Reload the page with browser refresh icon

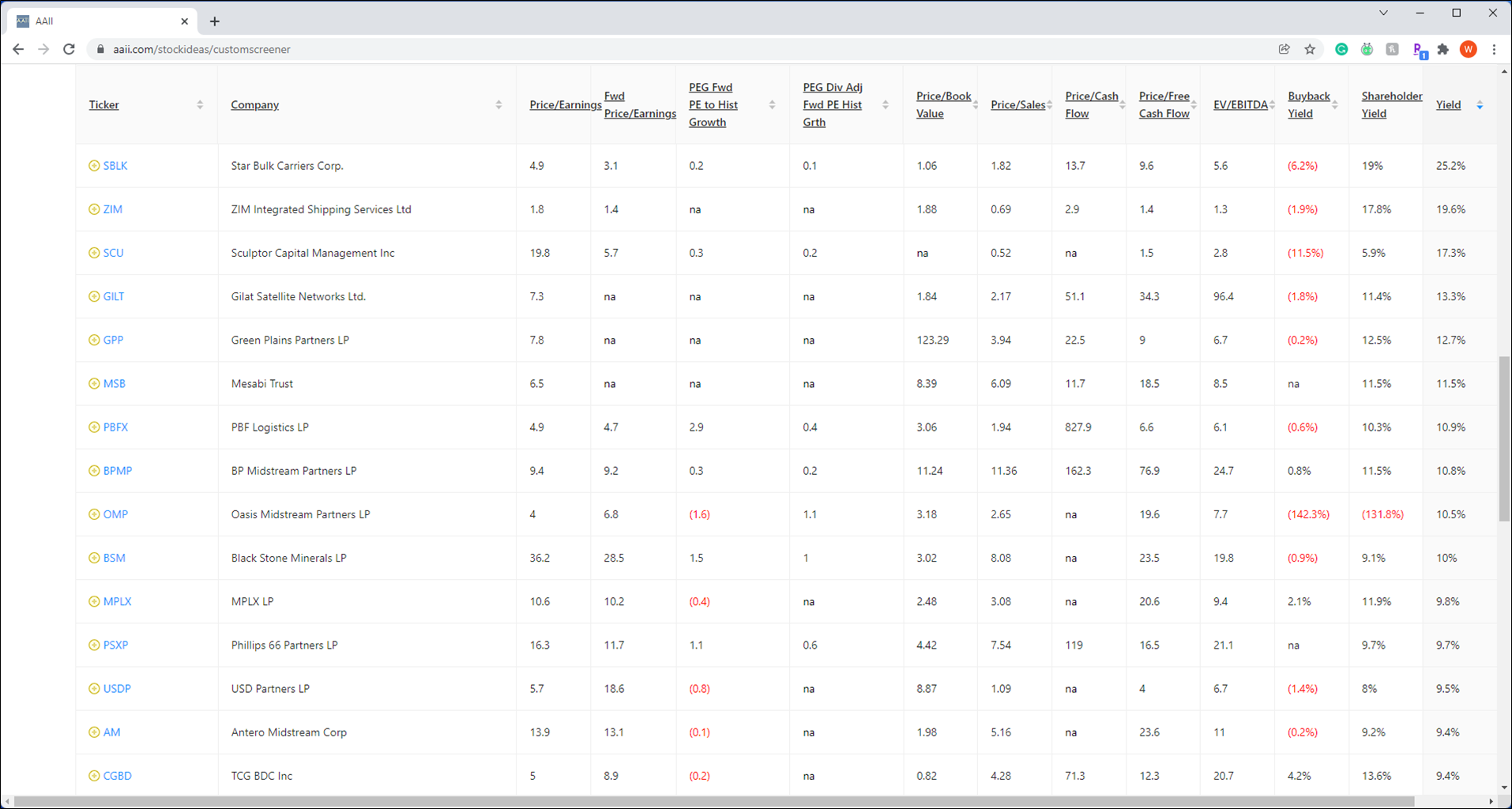(x=69, y=49)
